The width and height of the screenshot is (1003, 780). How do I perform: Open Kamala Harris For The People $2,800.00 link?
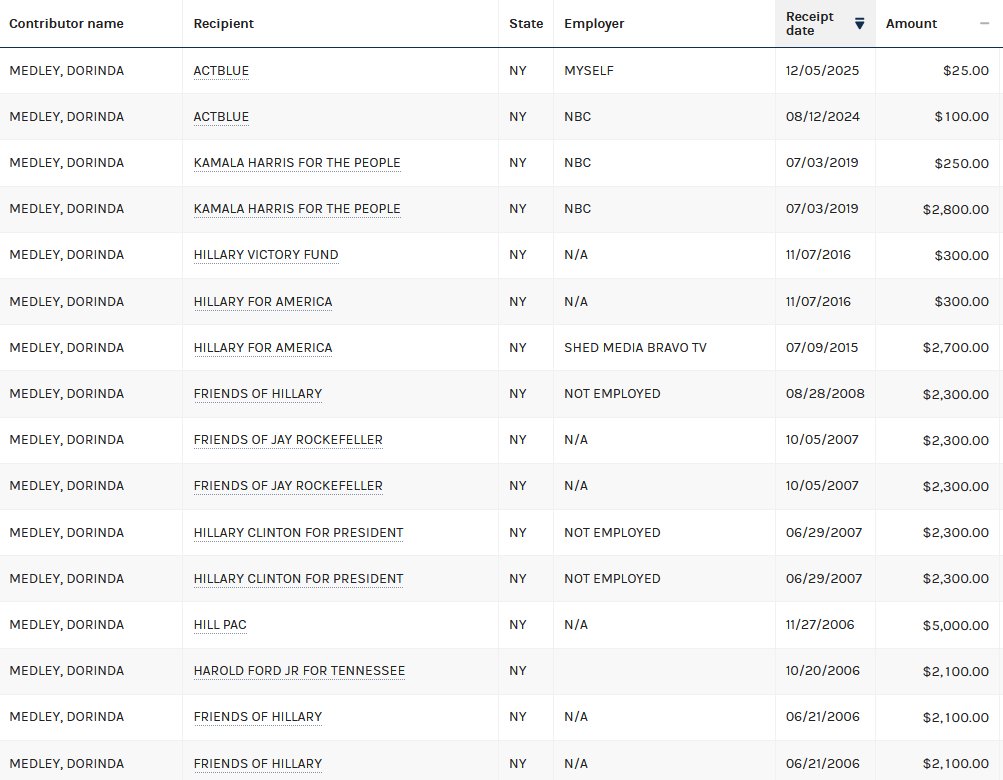297,209
